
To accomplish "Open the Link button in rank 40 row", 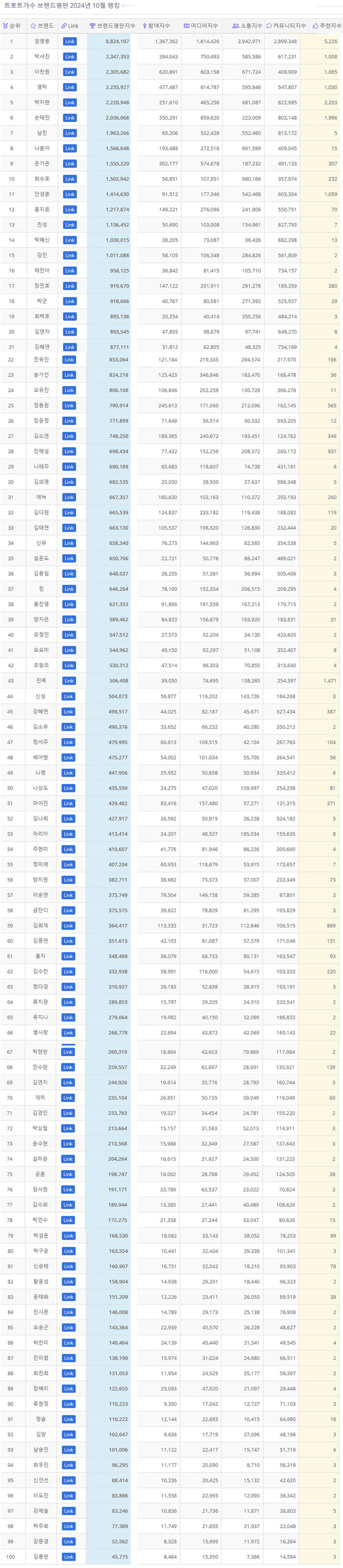I will click(70, 636).
